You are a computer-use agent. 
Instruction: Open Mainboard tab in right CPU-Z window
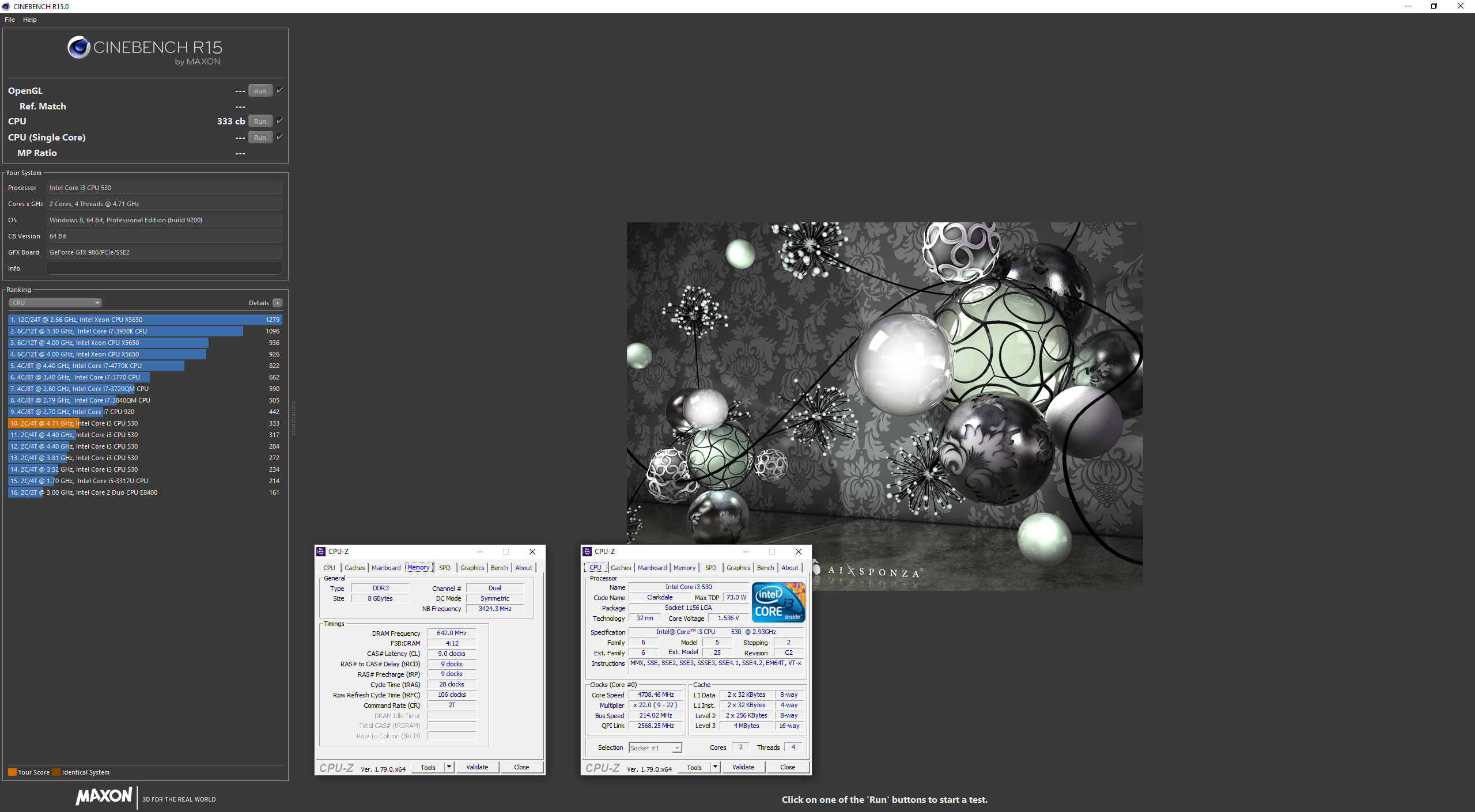652,568
